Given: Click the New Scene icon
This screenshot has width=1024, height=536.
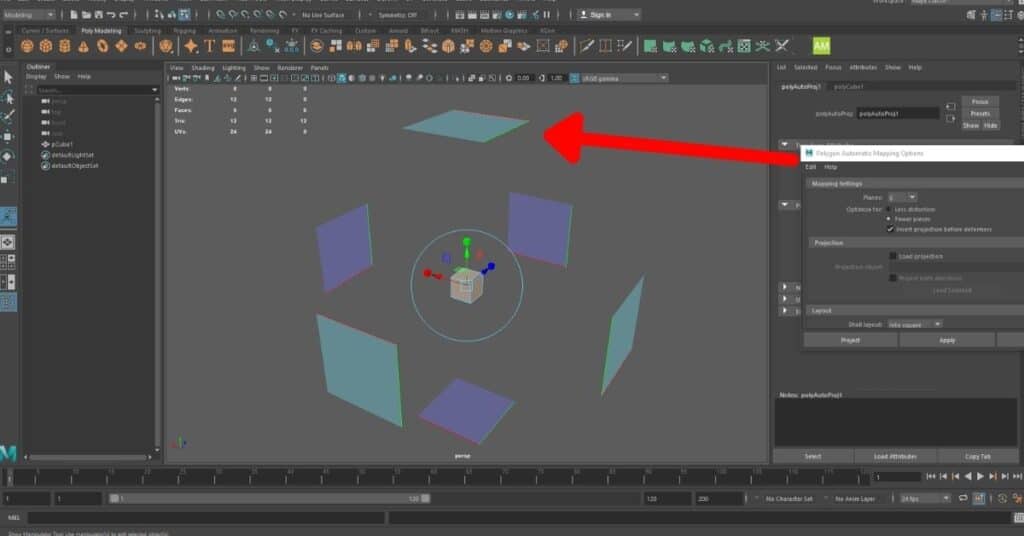Looking at the screenshot, I should pyautogui.click(x=74, y=14).
